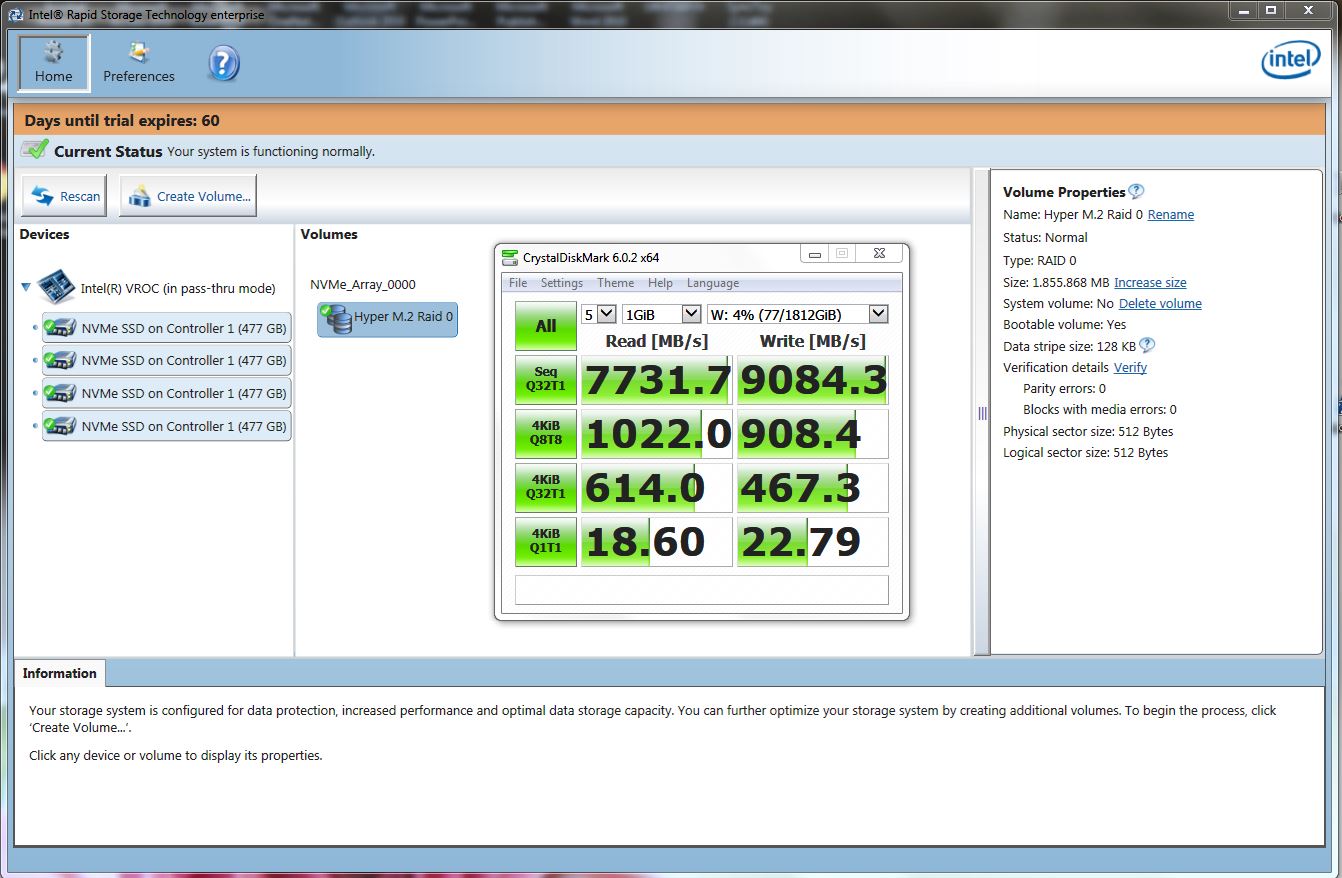Minimize the CrystalDiskMark window
The image size is (1342, 878).
pyautogui.click(x=814, y=254)
